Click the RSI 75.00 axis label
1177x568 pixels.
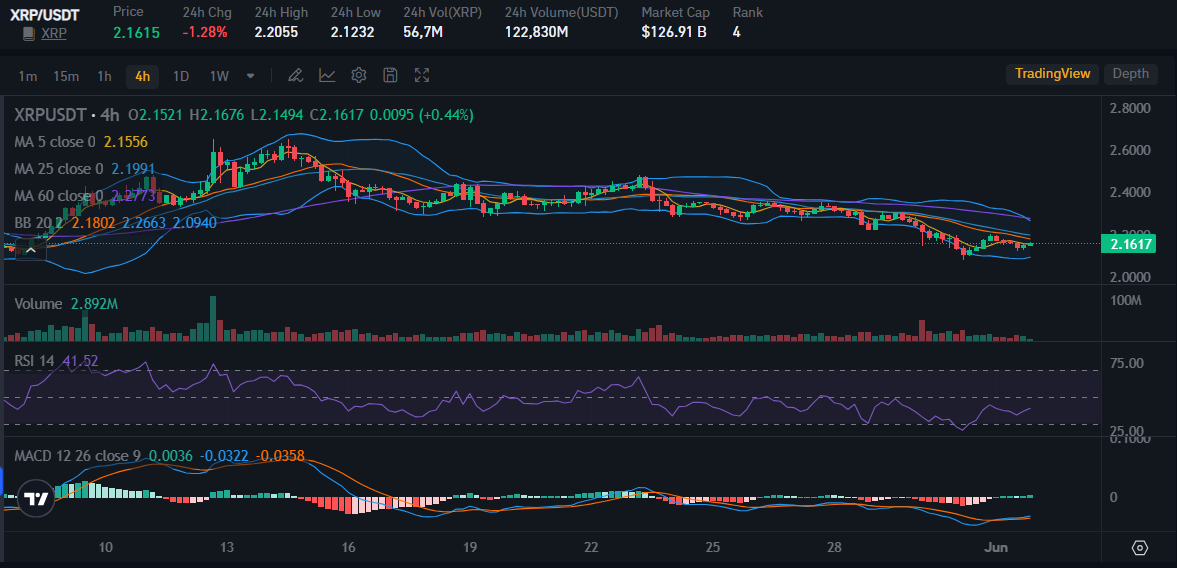1127,363
